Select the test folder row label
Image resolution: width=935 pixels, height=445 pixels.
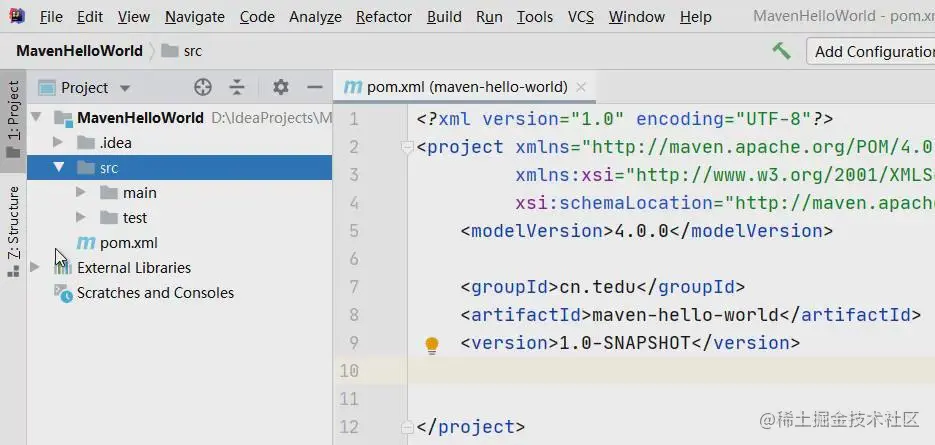[135, 218]
